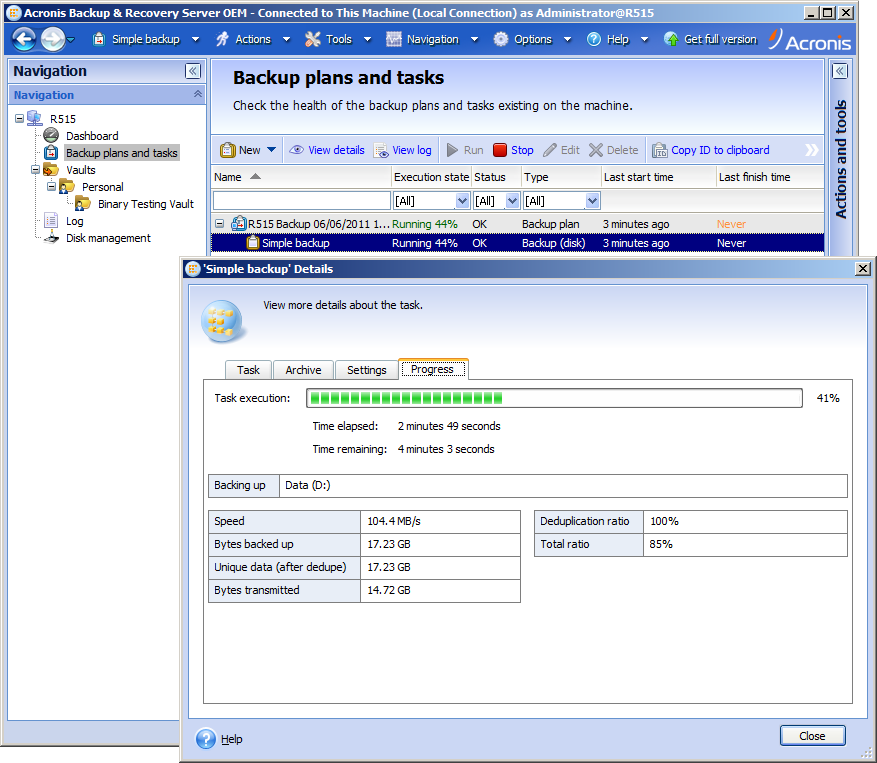Open the Simple backup menu arrow
Viewport: 877px width, 763px height.
pyautogui.click(x=195, y=39)
